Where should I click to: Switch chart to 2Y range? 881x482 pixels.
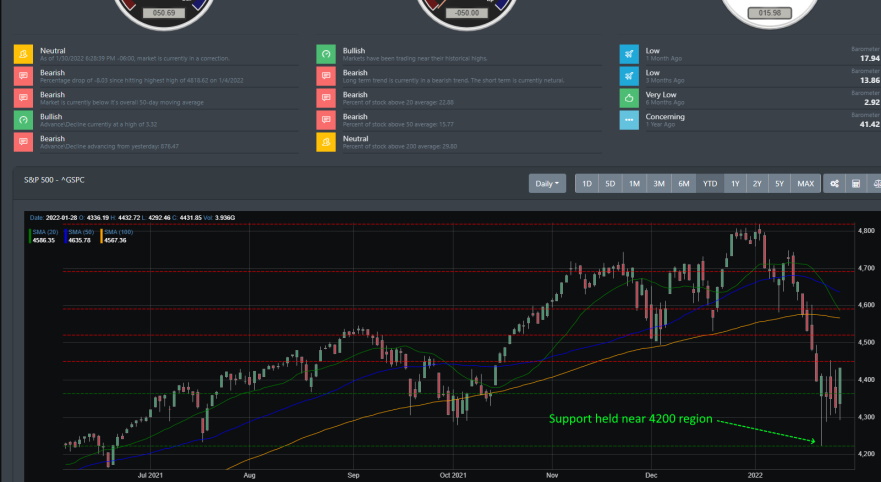click(757, 184)
